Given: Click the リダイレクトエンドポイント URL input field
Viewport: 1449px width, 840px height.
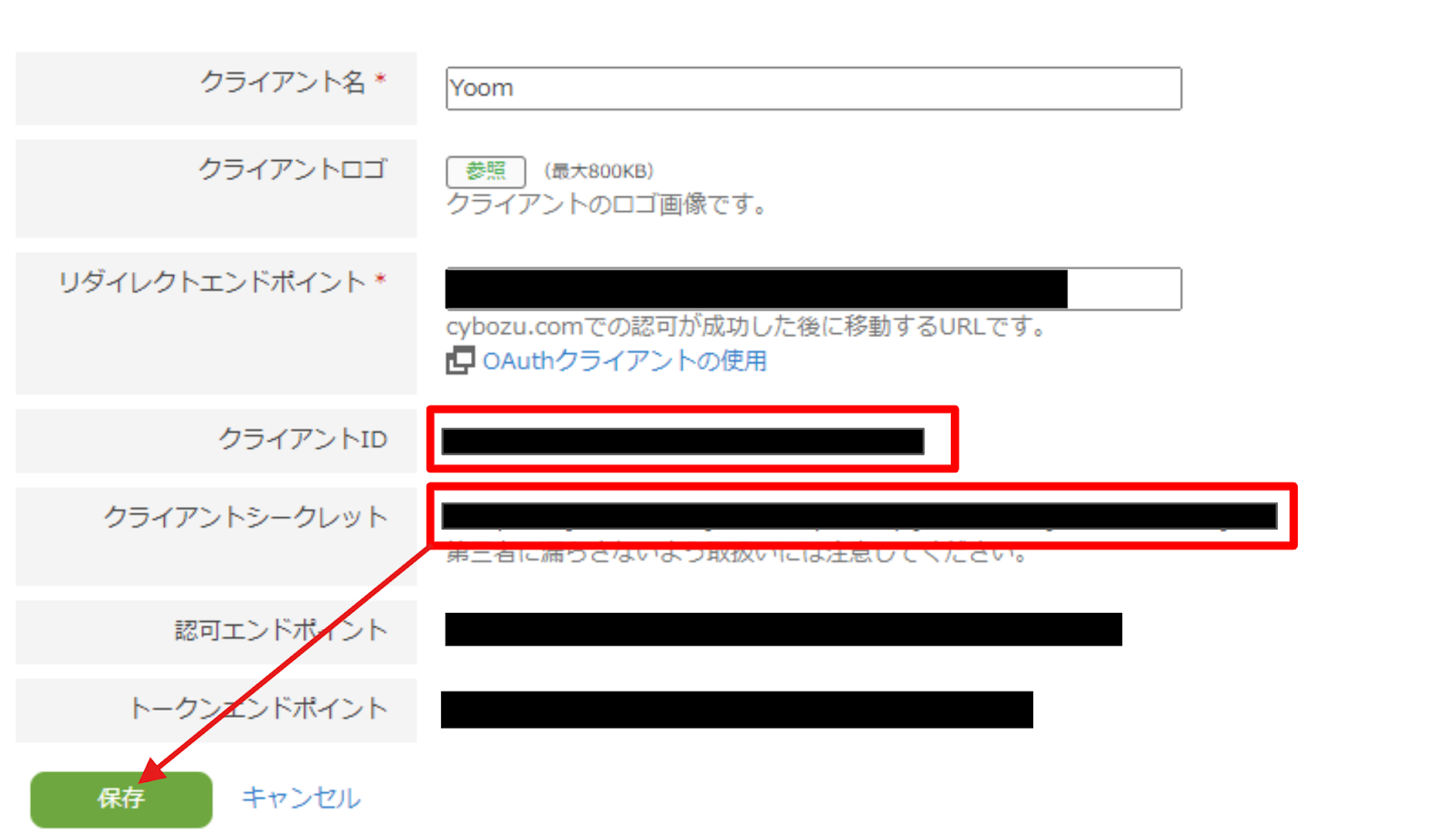Looking at the screenshot, I should click(x=813, y=289).
